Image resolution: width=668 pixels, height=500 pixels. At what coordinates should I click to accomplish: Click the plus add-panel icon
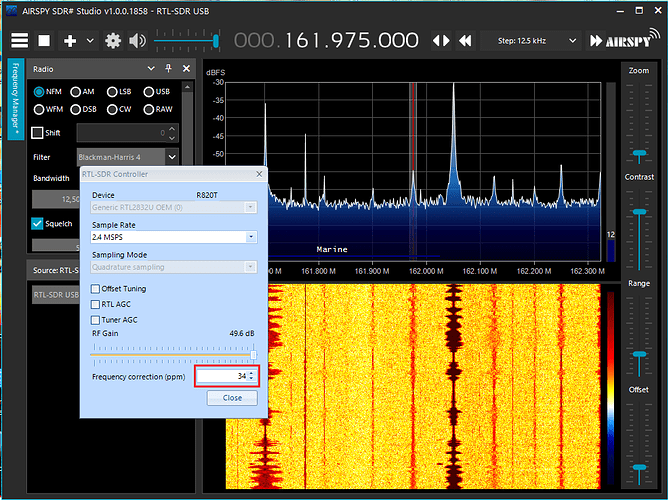70,41
